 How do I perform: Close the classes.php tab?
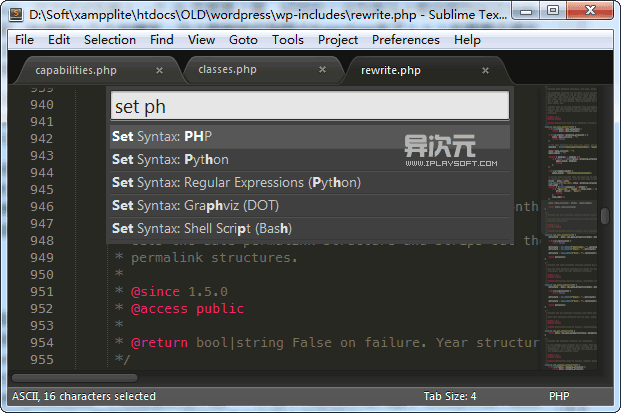tap(321, 71)
